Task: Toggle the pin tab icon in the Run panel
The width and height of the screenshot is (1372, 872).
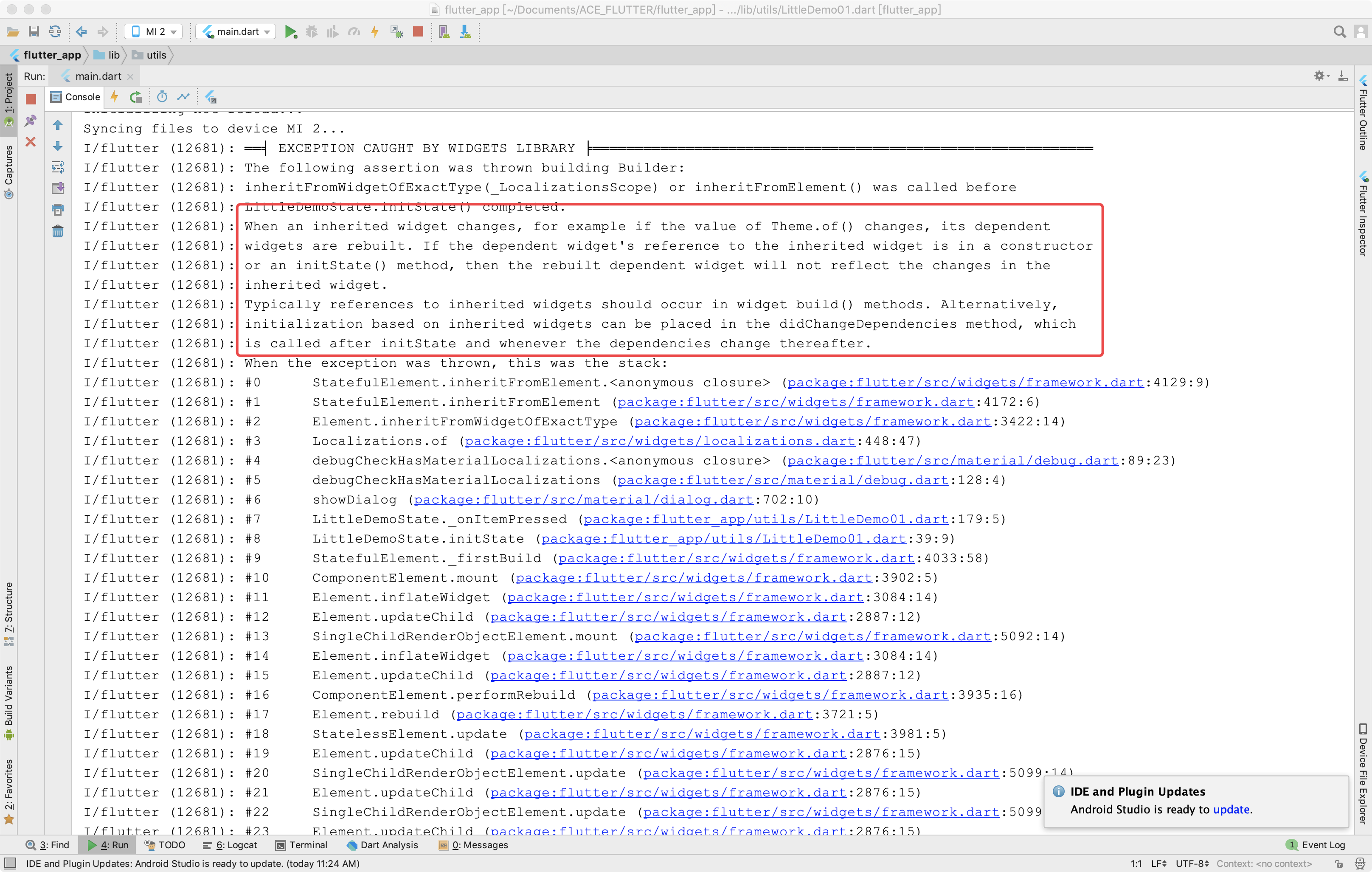Action: click(31, 121)
